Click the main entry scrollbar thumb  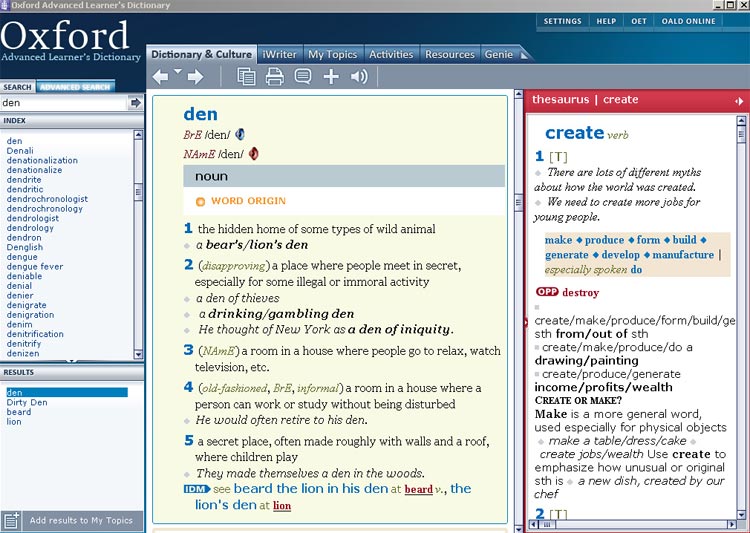(x=518, y=203)
